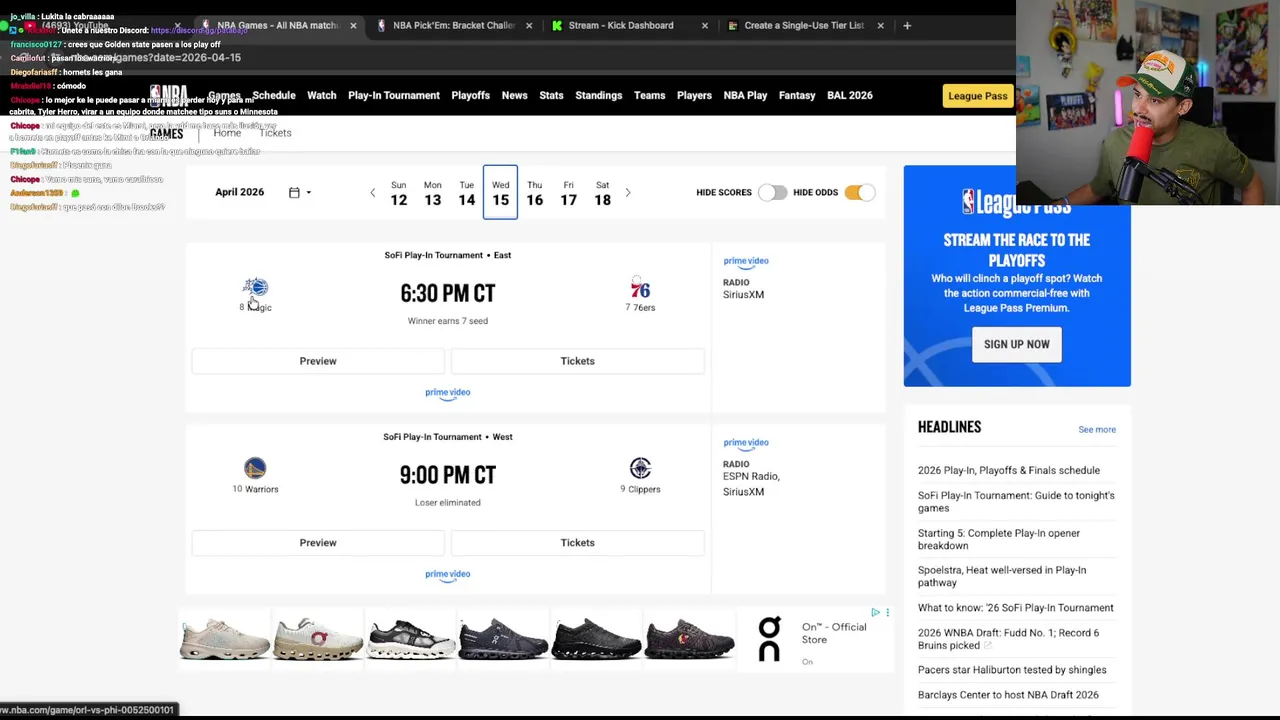Open 2026 Play-In, Playoffs & Finals schedule headline
The image size is (1280, 720).
1009,470
